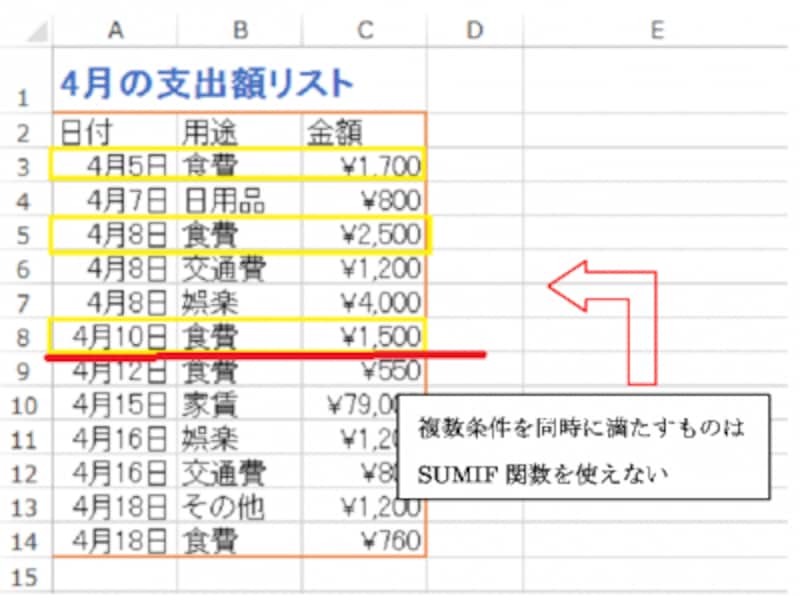The image size is (800, 596).
Task: Select the 交通費 cell in row 6
Action: pyautogui.click(x=240, y=268)
